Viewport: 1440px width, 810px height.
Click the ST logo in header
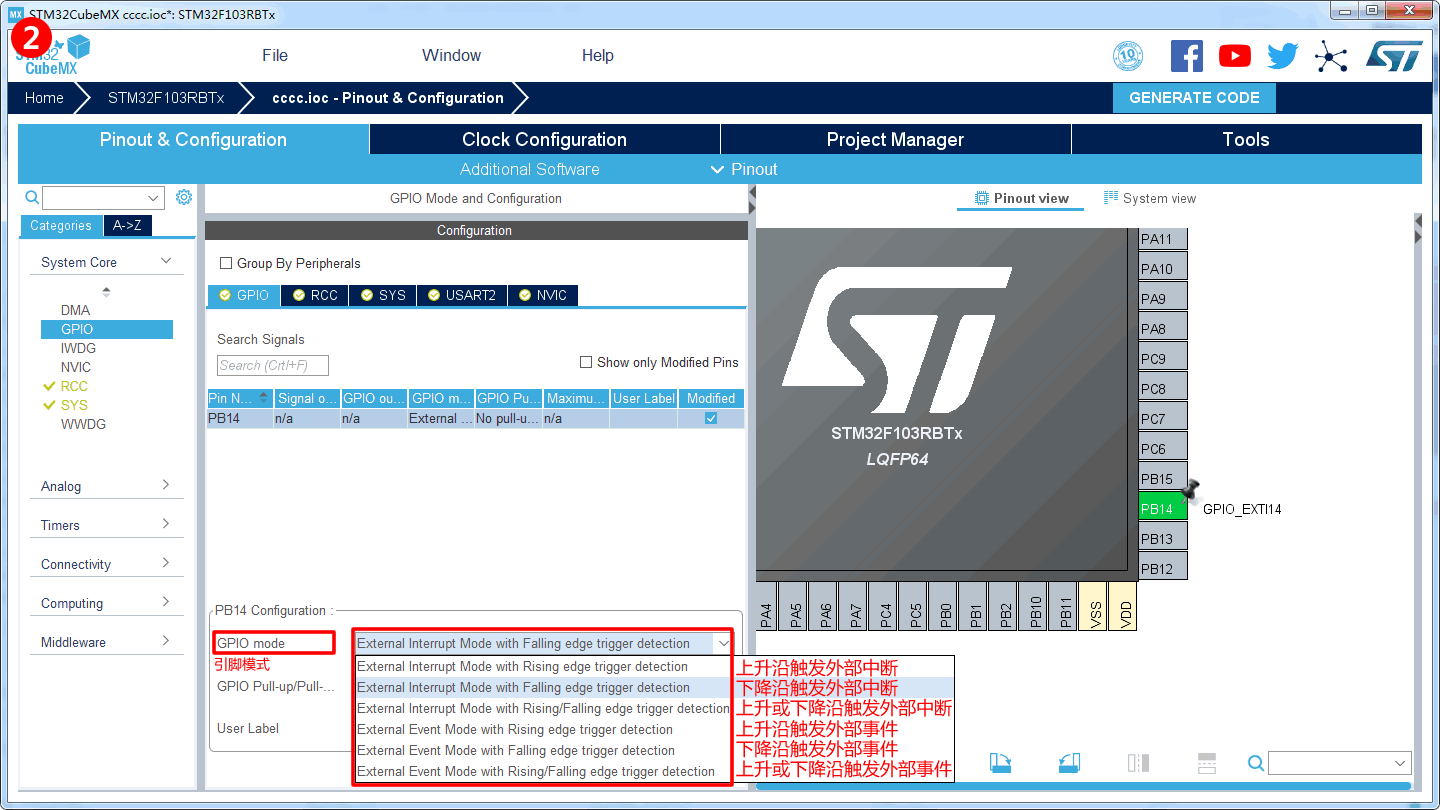pyautogui.click(x=1394, y=56)
